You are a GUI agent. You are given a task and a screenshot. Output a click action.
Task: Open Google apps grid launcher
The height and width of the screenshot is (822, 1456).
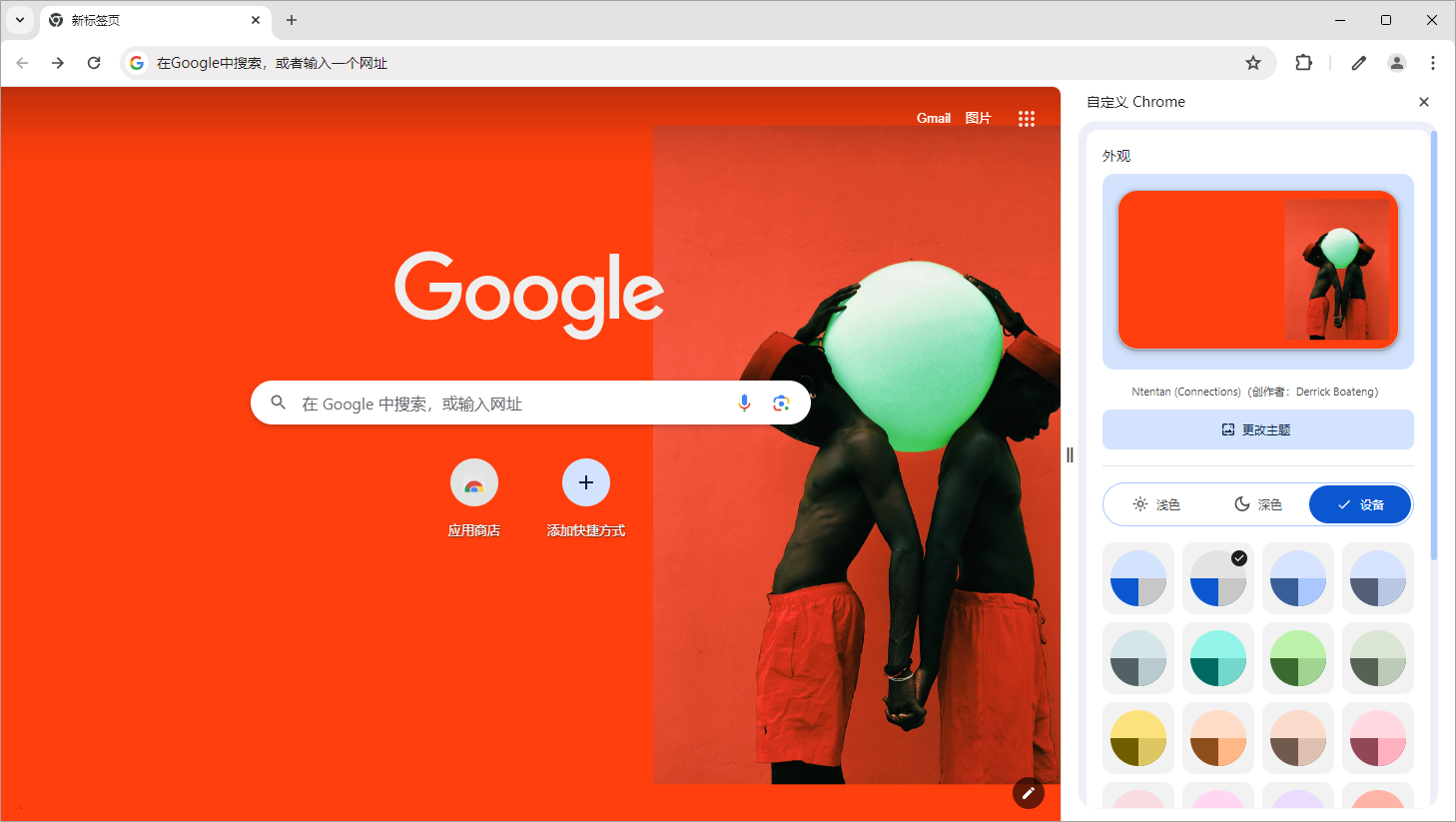click(1027, 119)
